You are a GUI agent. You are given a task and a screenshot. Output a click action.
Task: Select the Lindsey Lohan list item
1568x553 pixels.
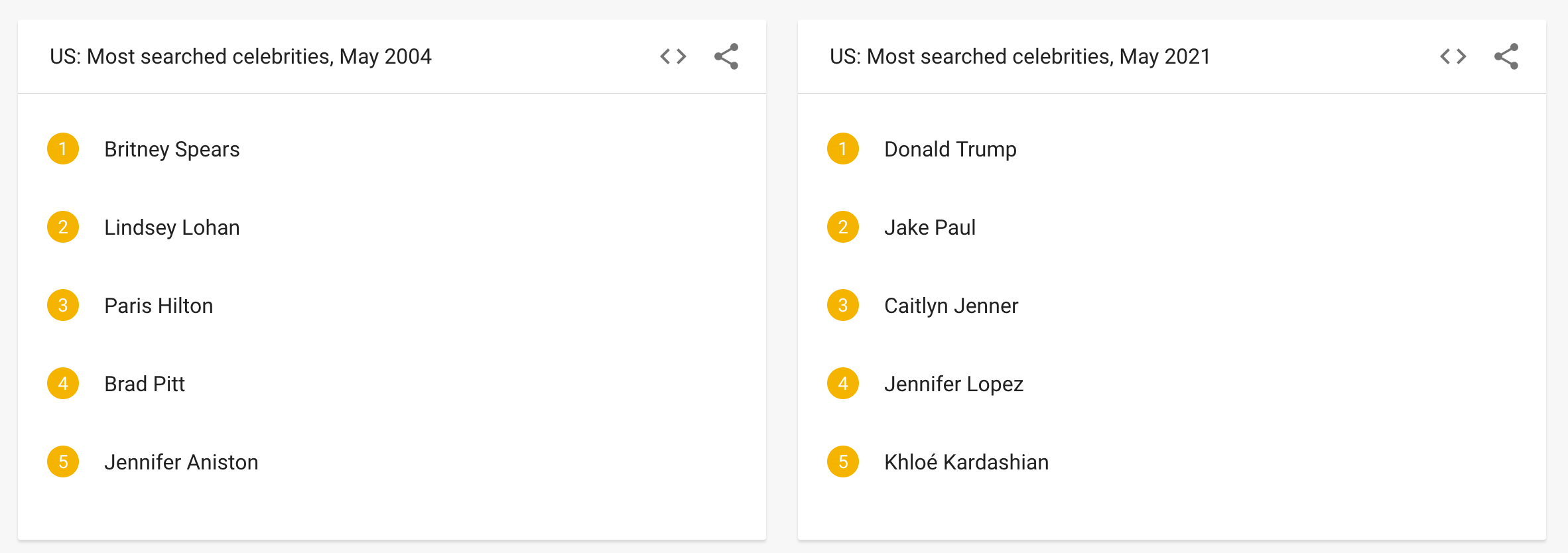172,227
